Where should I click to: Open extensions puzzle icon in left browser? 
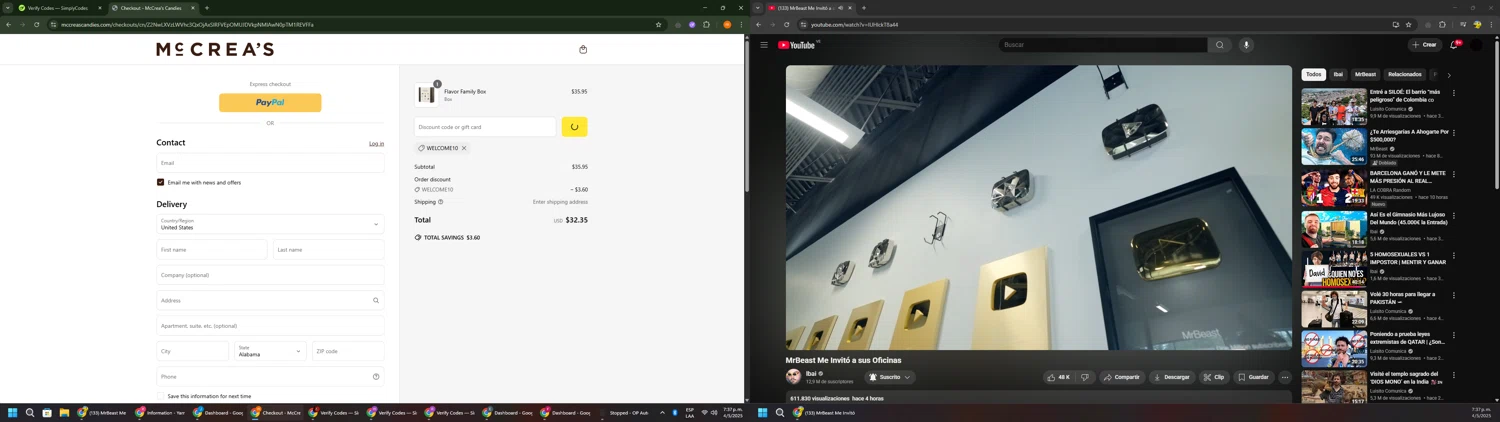[707, 25]
